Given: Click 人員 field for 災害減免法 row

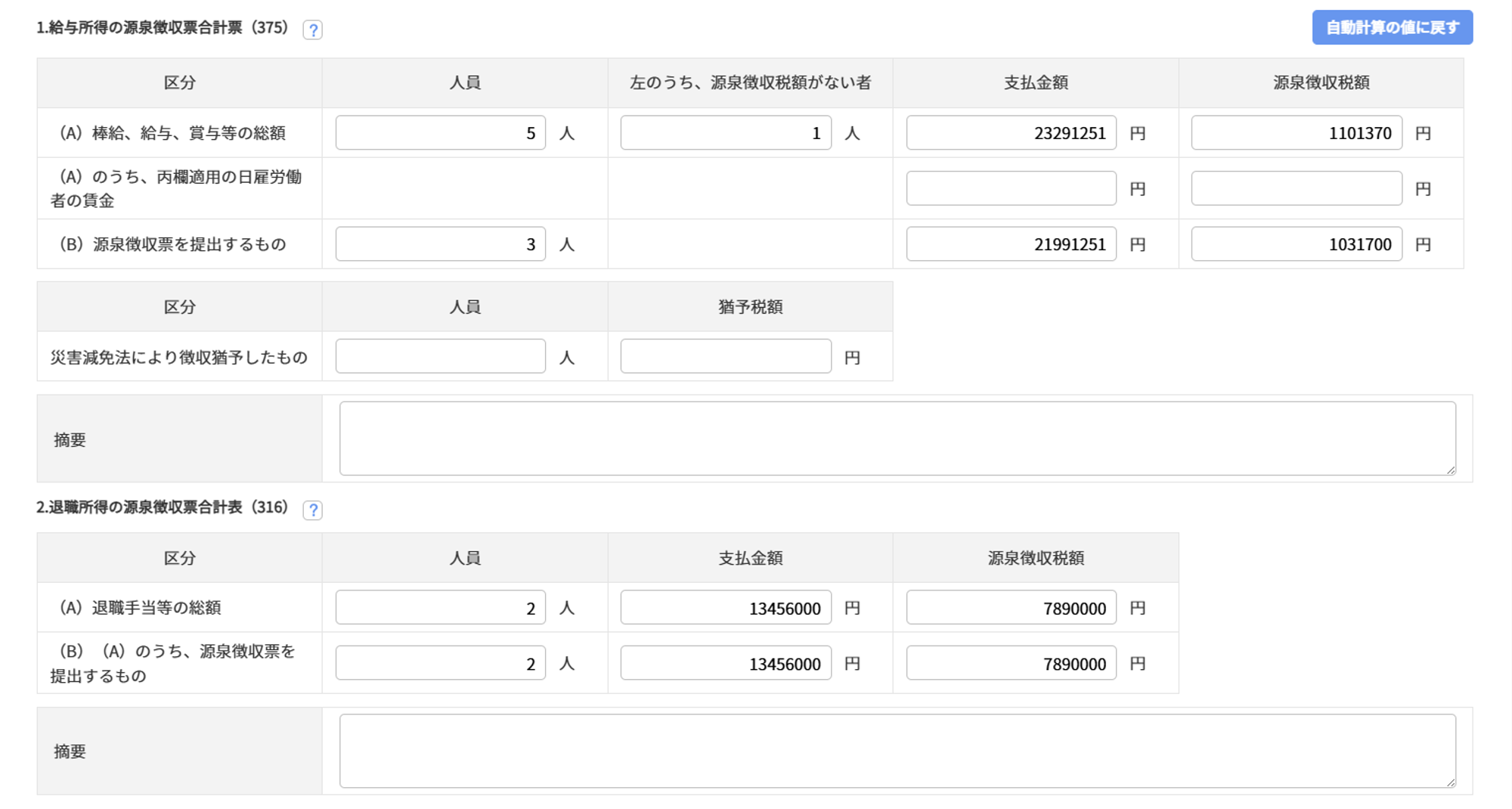Looking at the screenshot, I should 440,356.
